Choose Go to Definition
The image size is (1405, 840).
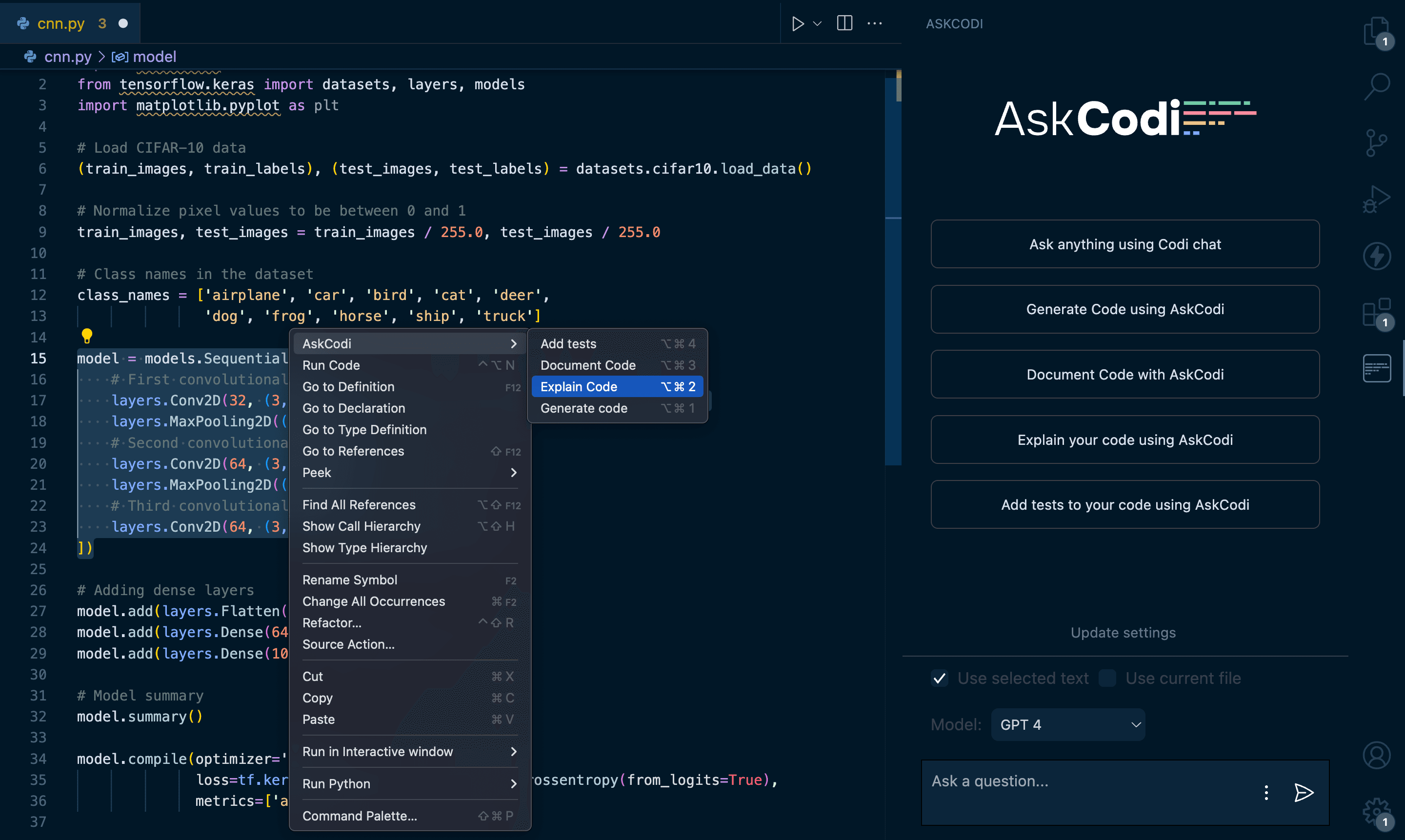click(x=410, y=387)
